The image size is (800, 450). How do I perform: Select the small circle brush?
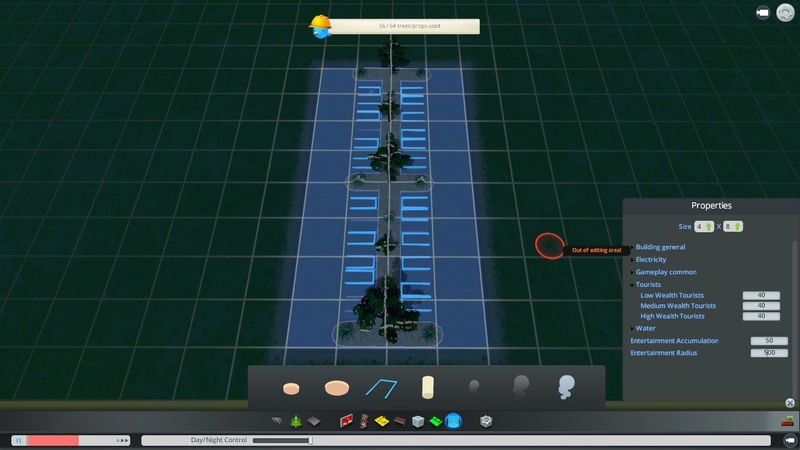point(291,386)
